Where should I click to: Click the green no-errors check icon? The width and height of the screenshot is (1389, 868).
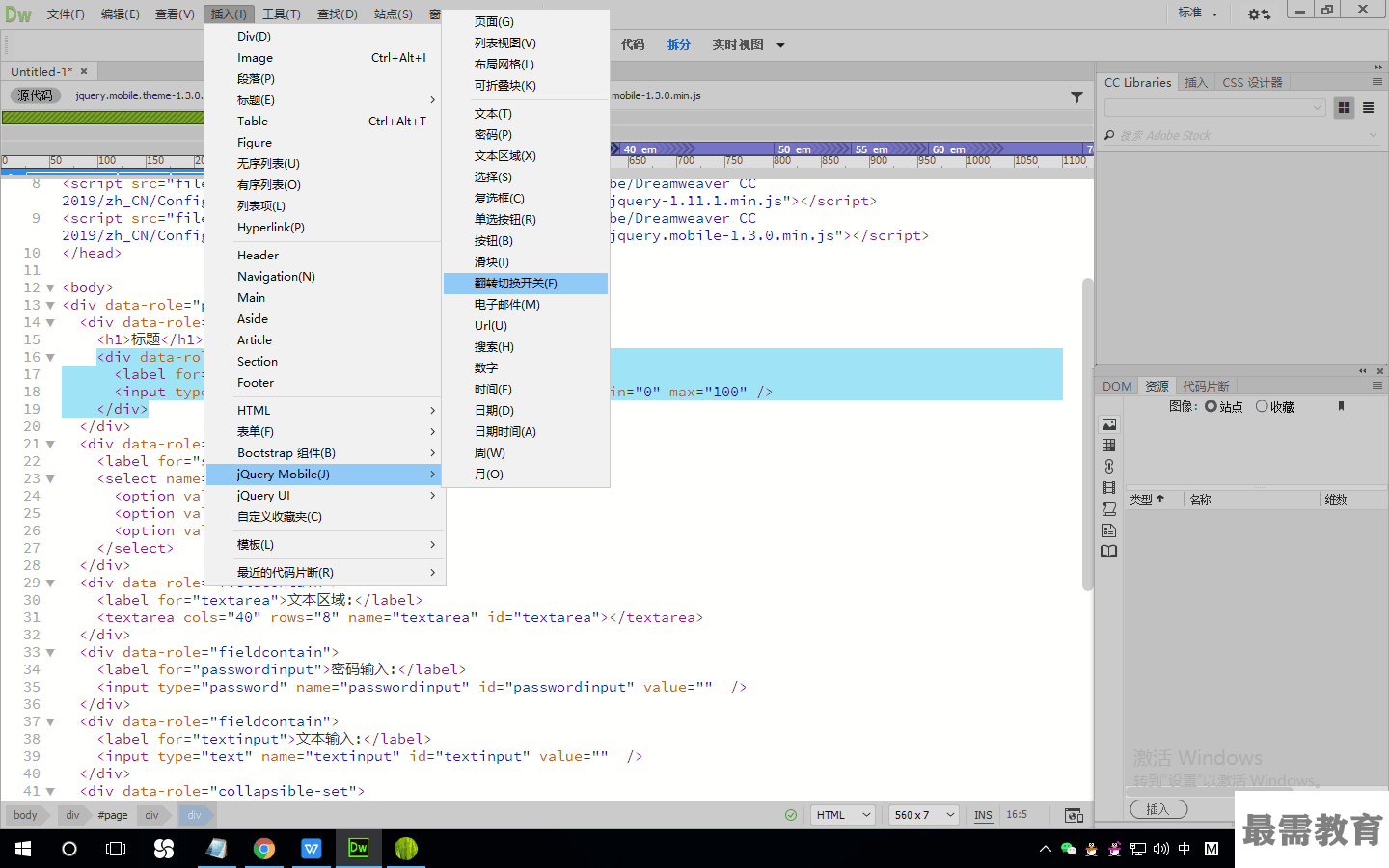click(x=791, y=815)
